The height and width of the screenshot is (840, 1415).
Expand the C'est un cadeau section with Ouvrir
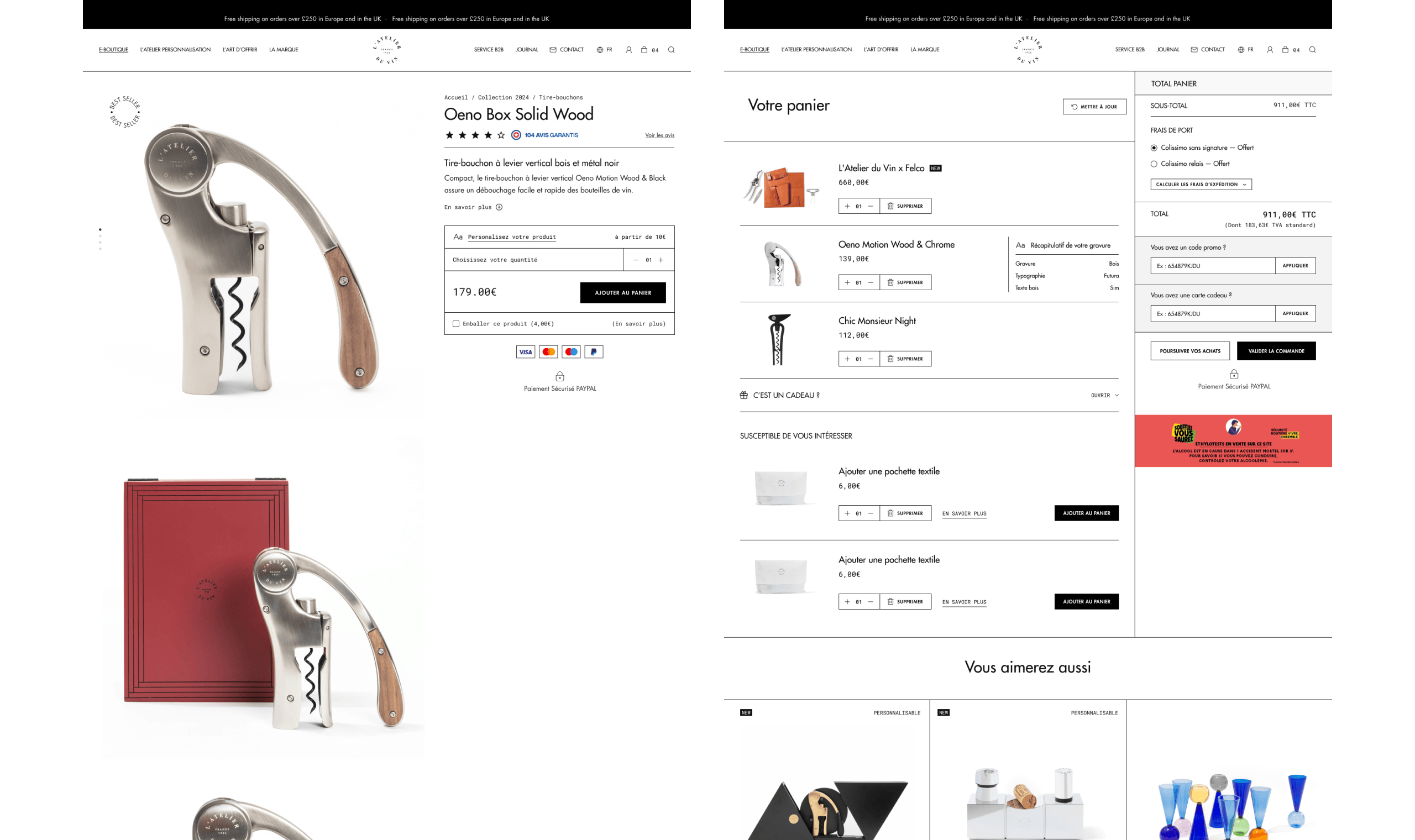coord(1104,396)
